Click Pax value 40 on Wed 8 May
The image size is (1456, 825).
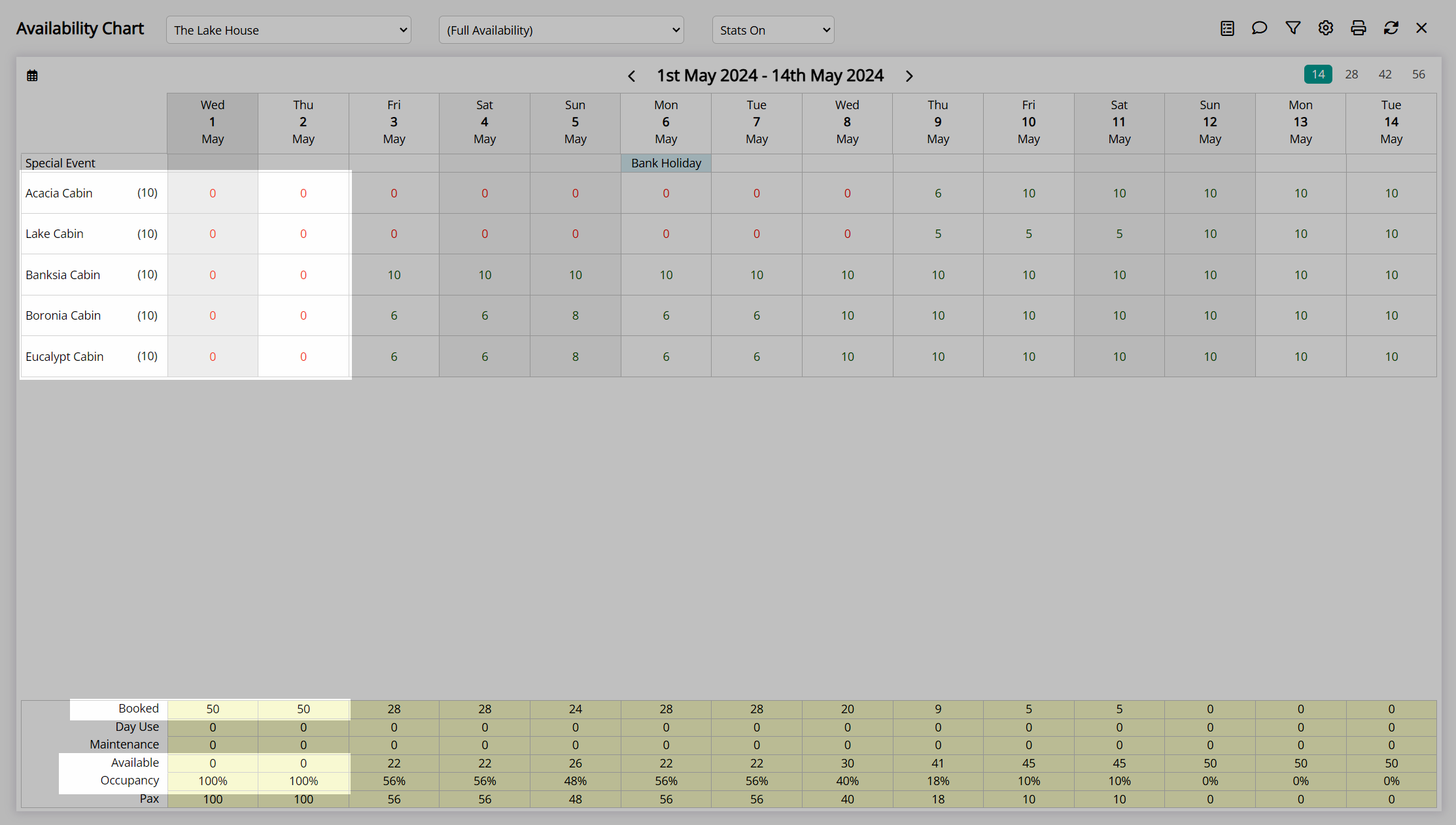pyautogui.click(x=847, y=799)
